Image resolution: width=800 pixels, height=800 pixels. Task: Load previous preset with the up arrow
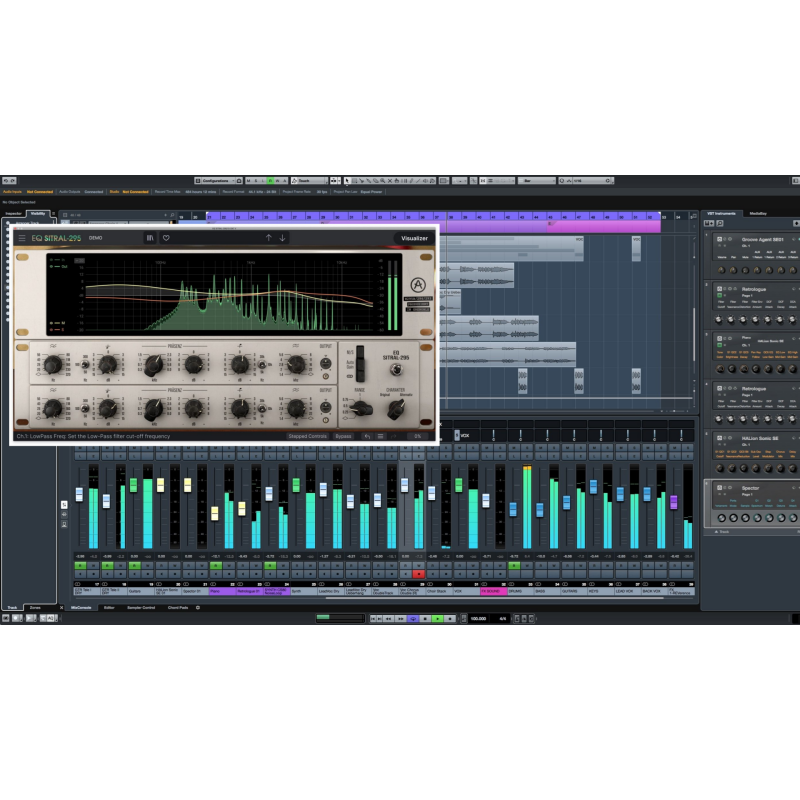pos(269,238)
